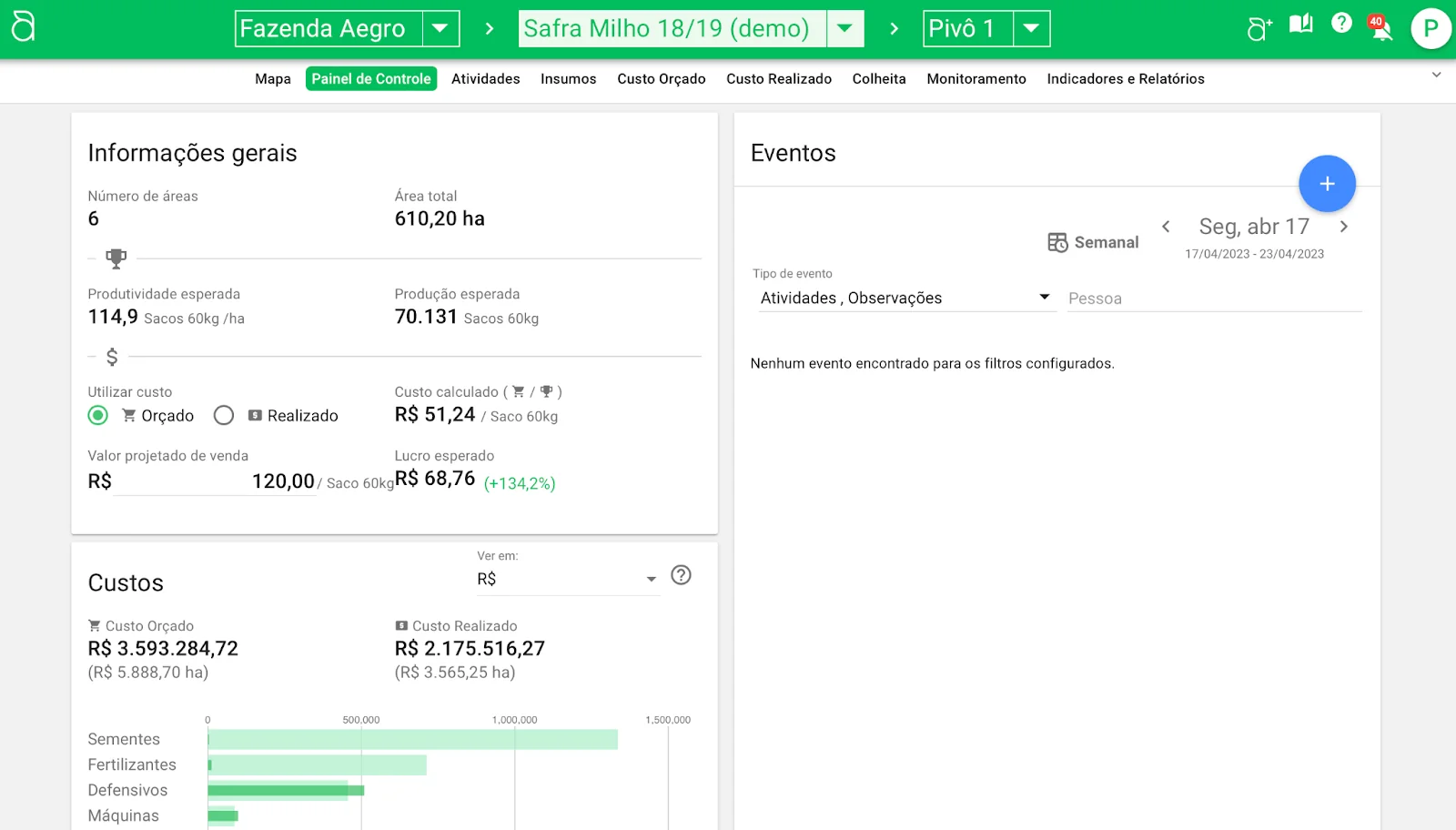Click the help icon in Custos panel
The image size is (1456, 830).
[681, 575]
